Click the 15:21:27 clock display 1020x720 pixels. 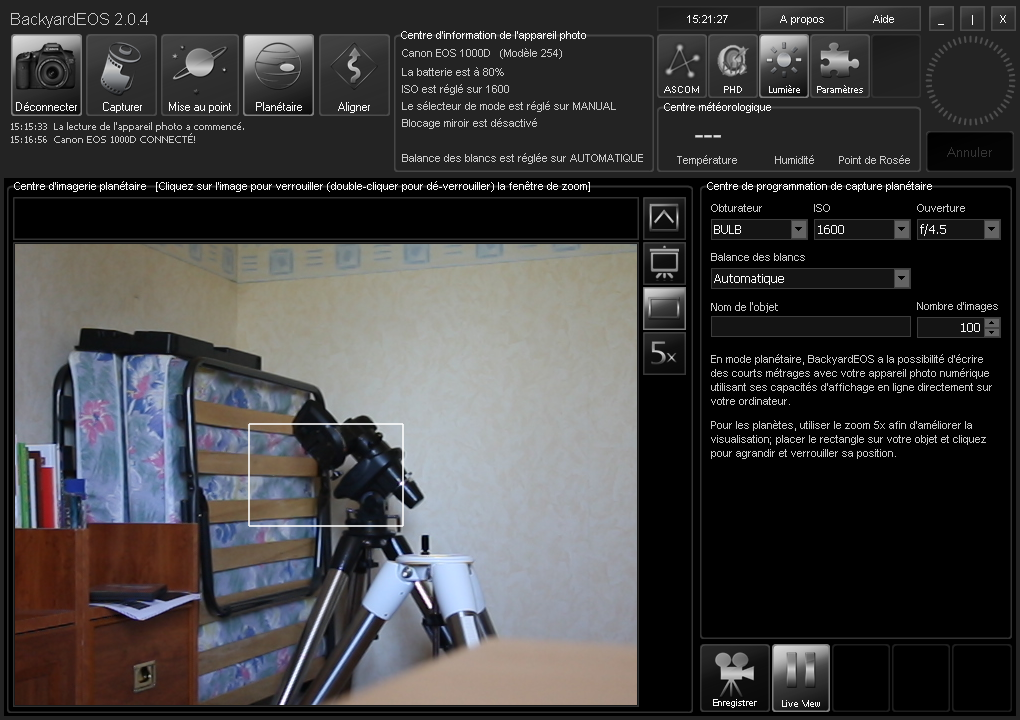pos(707,19)
